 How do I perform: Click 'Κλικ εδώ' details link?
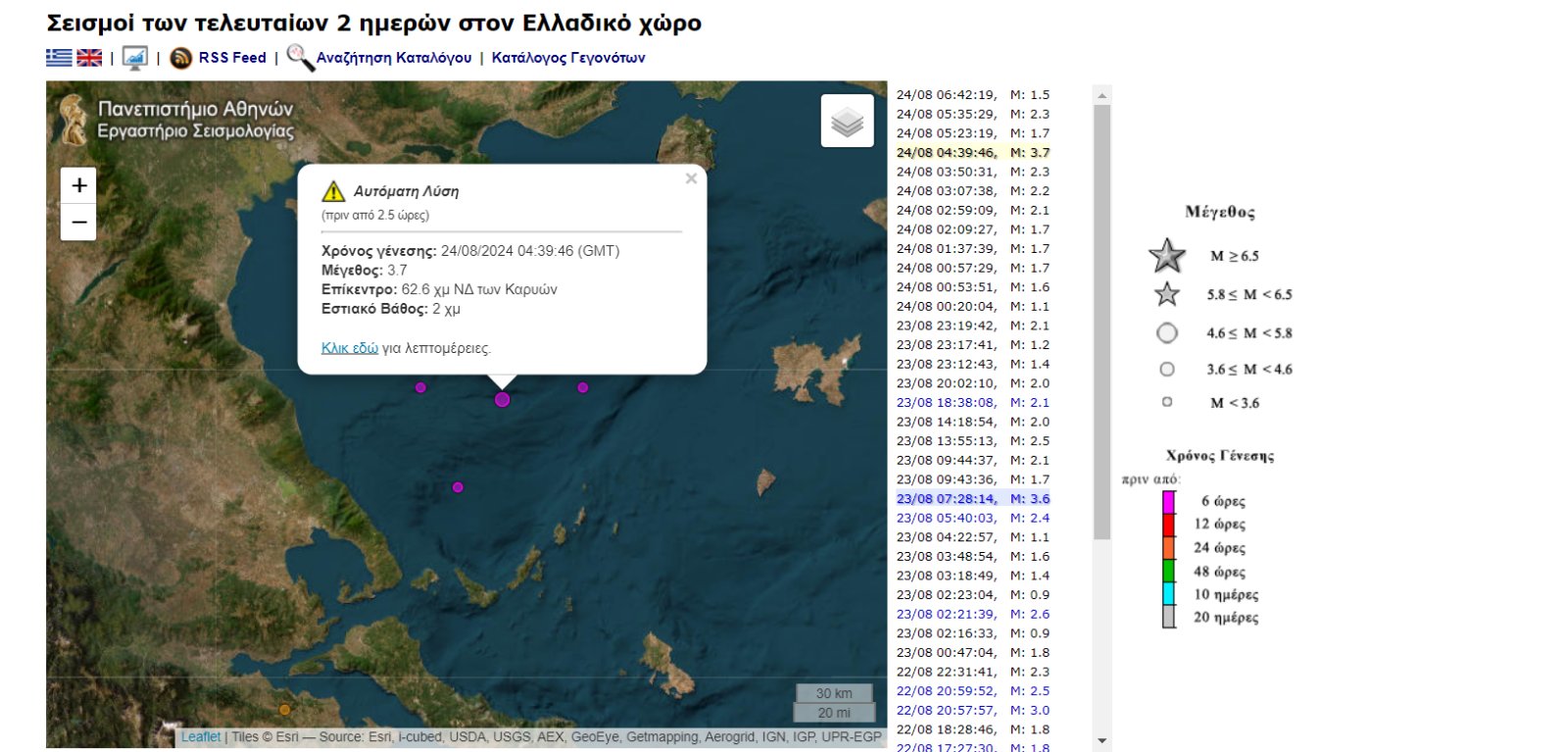pyautogui.click(x=350, y=348)
